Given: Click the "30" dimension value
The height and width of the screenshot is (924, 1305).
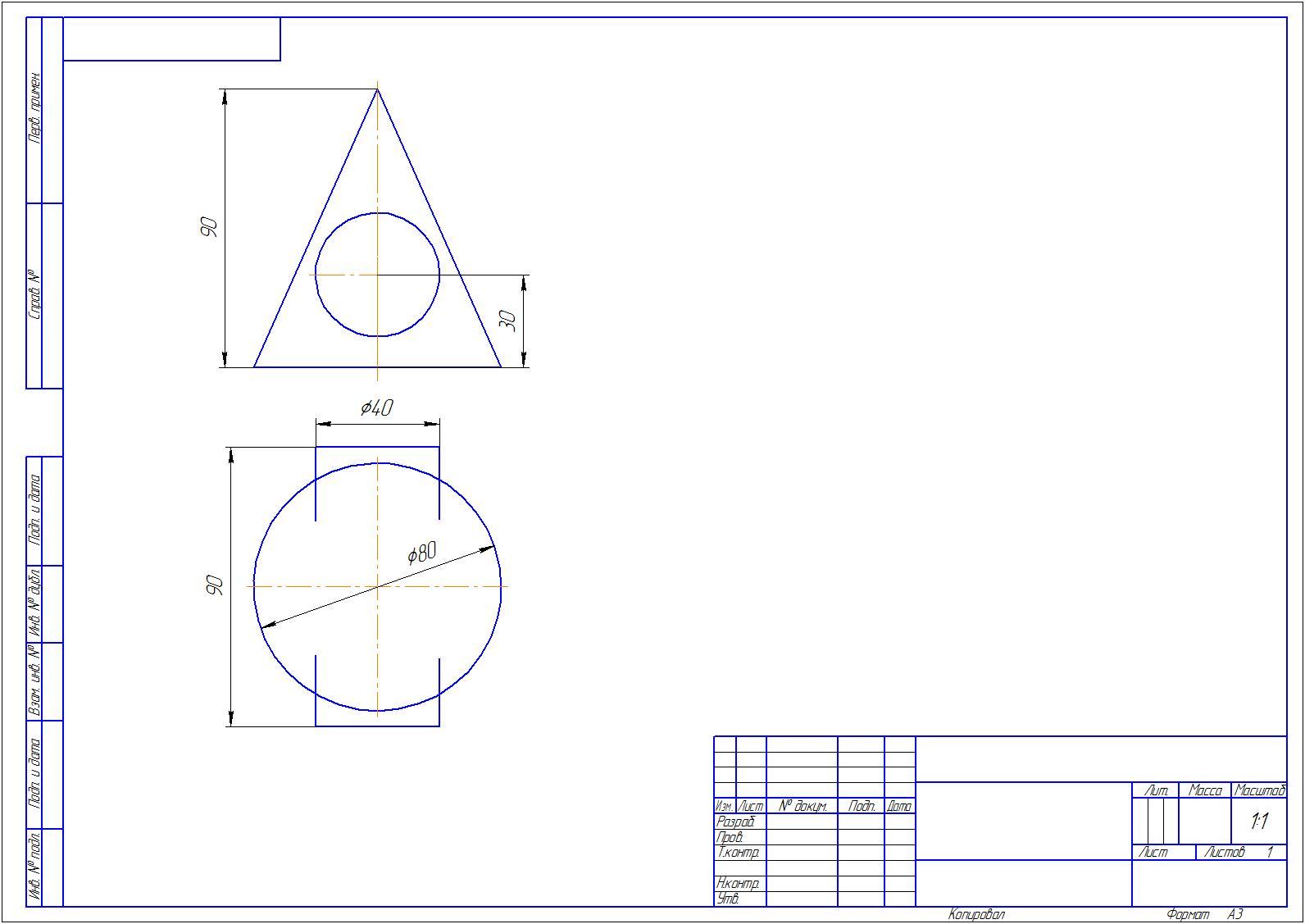Looking at the screenshot, I should click(x=507, y=320).
